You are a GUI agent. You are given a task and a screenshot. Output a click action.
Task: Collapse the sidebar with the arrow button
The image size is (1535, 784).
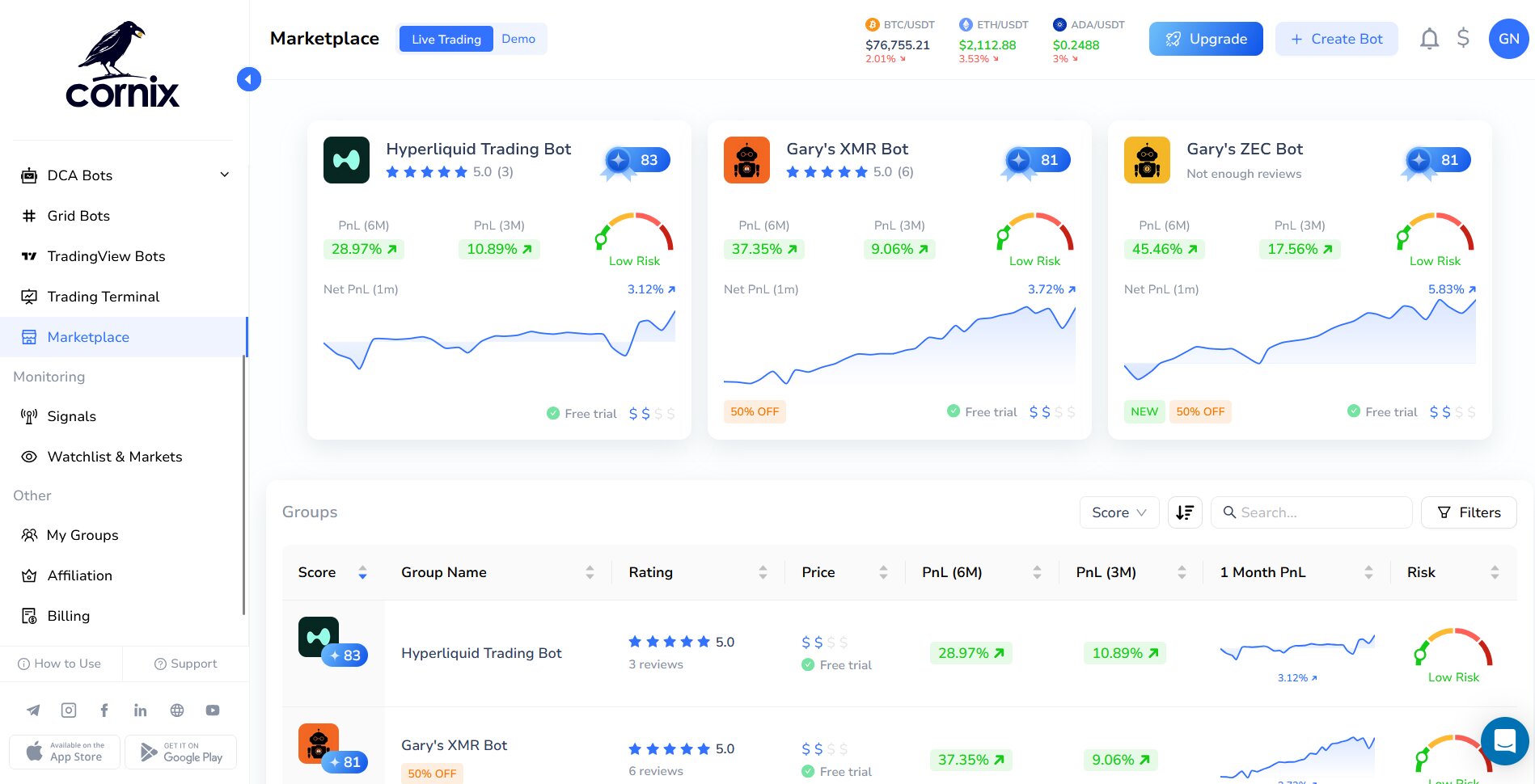point(248,79)
